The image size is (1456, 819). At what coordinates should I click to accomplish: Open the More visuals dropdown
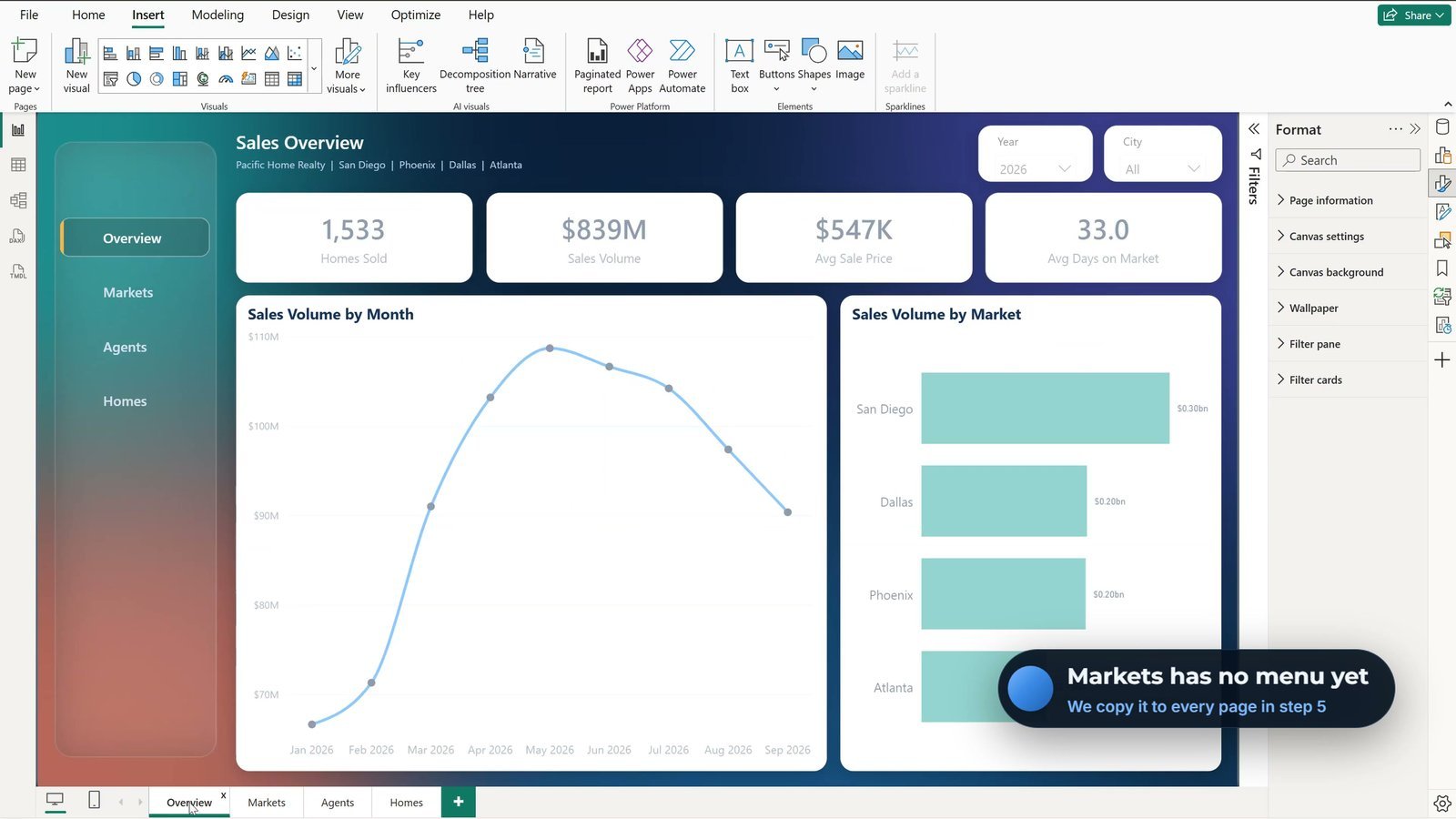coord(347,66)
